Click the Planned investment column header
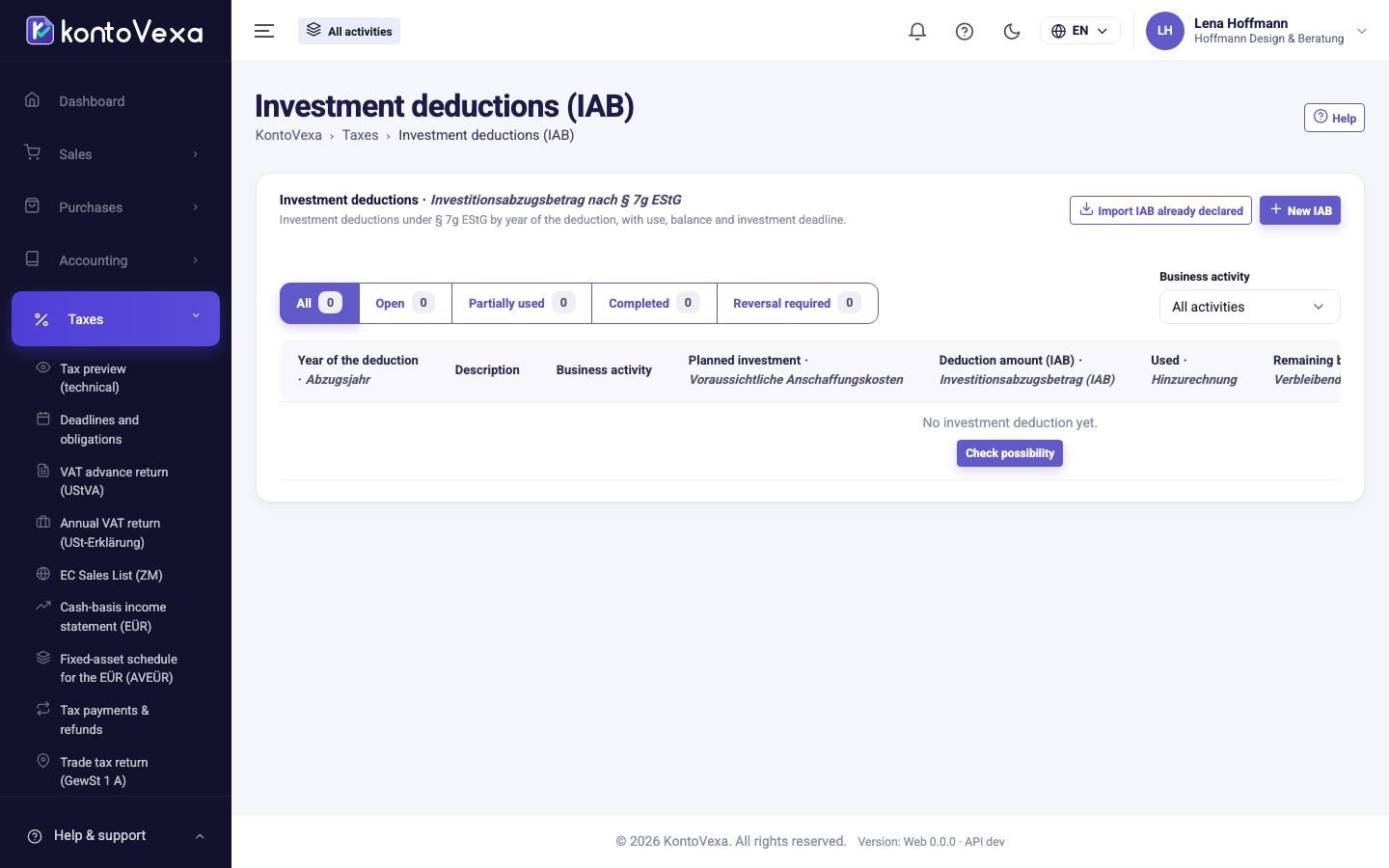1389x868 pixels. pos(796,369)
